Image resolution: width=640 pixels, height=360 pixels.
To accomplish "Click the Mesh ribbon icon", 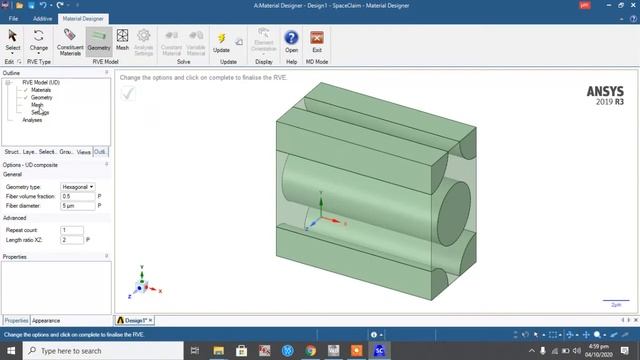I will [122, 36].
